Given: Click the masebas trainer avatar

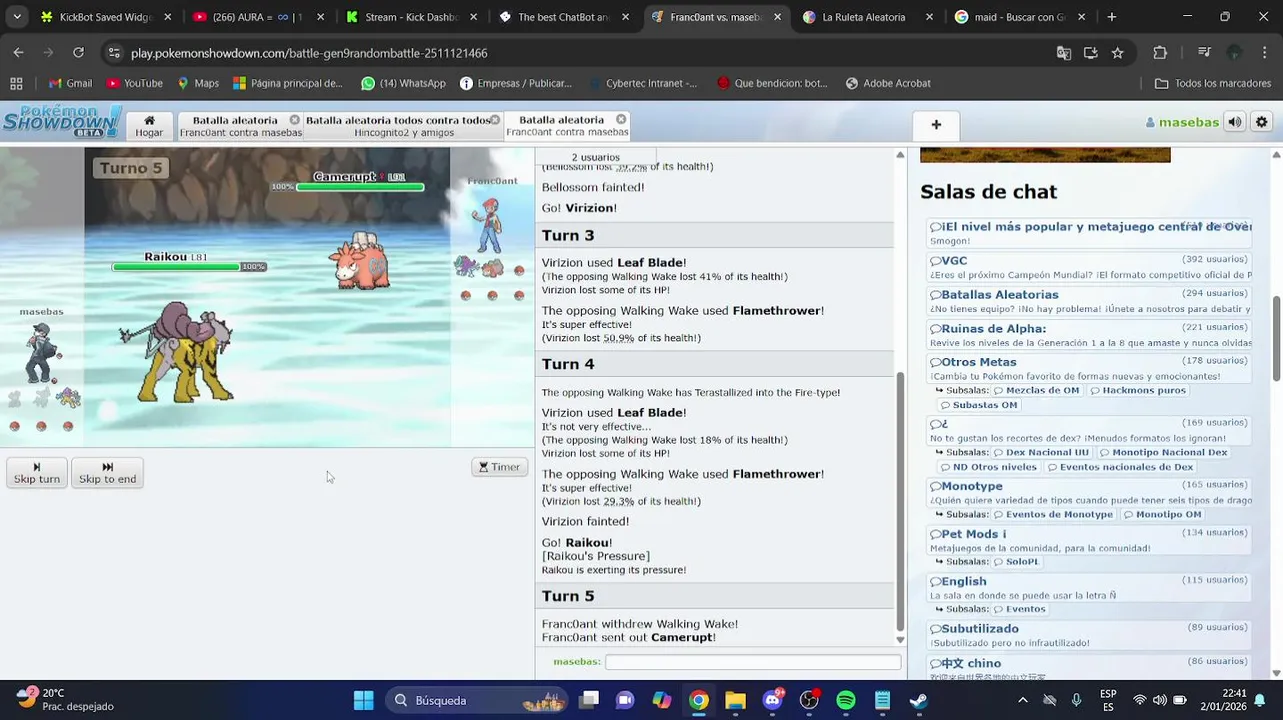Looking at the screenshot, I should click(41, 352).
